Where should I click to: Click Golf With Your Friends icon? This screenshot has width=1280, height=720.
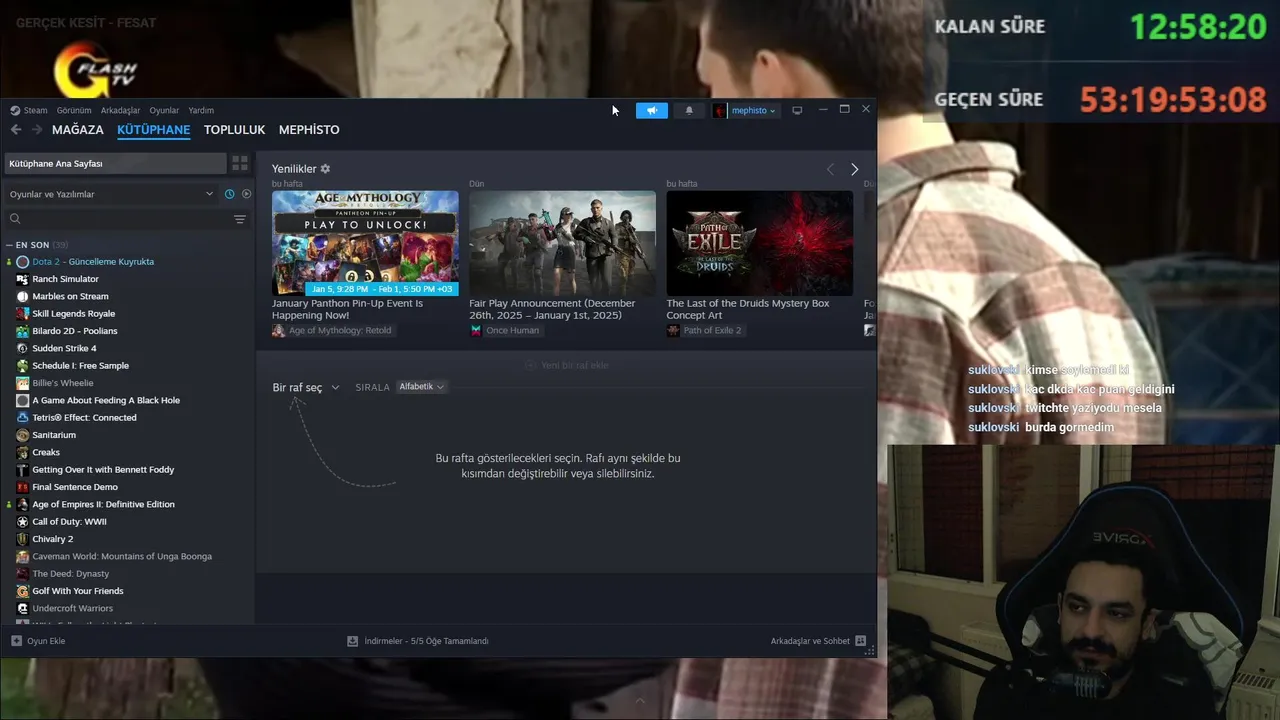(23, 591)
